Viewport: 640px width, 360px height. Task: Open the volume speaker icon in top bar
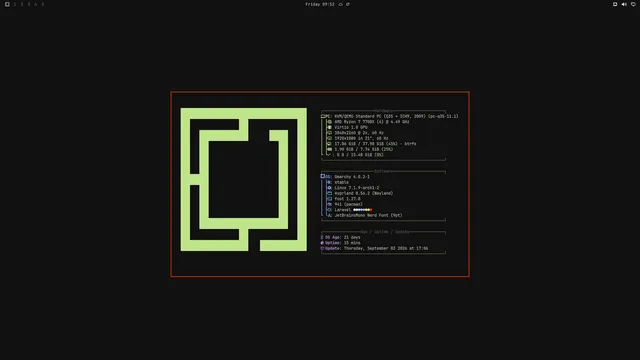pyautogui.click(x=624, y=4)
